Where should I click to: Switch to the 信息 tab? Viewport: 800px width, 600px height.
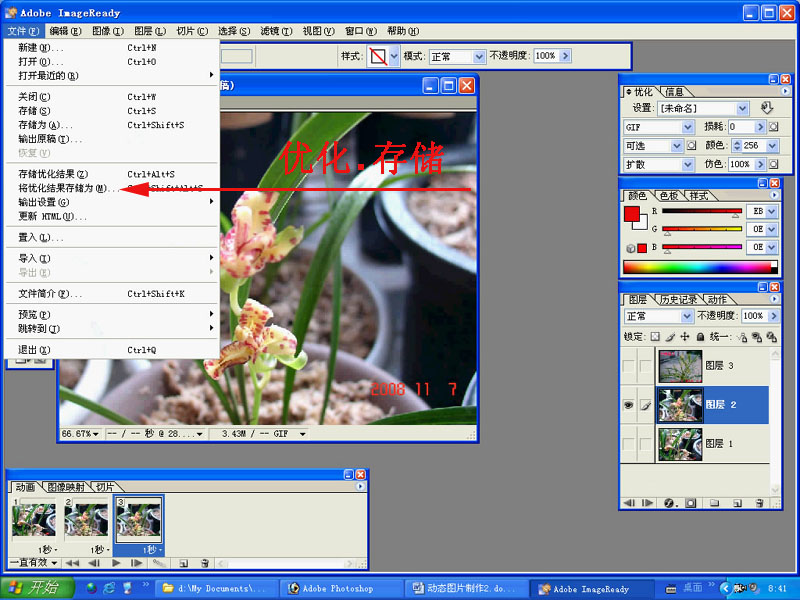click(x=674, y=92)
